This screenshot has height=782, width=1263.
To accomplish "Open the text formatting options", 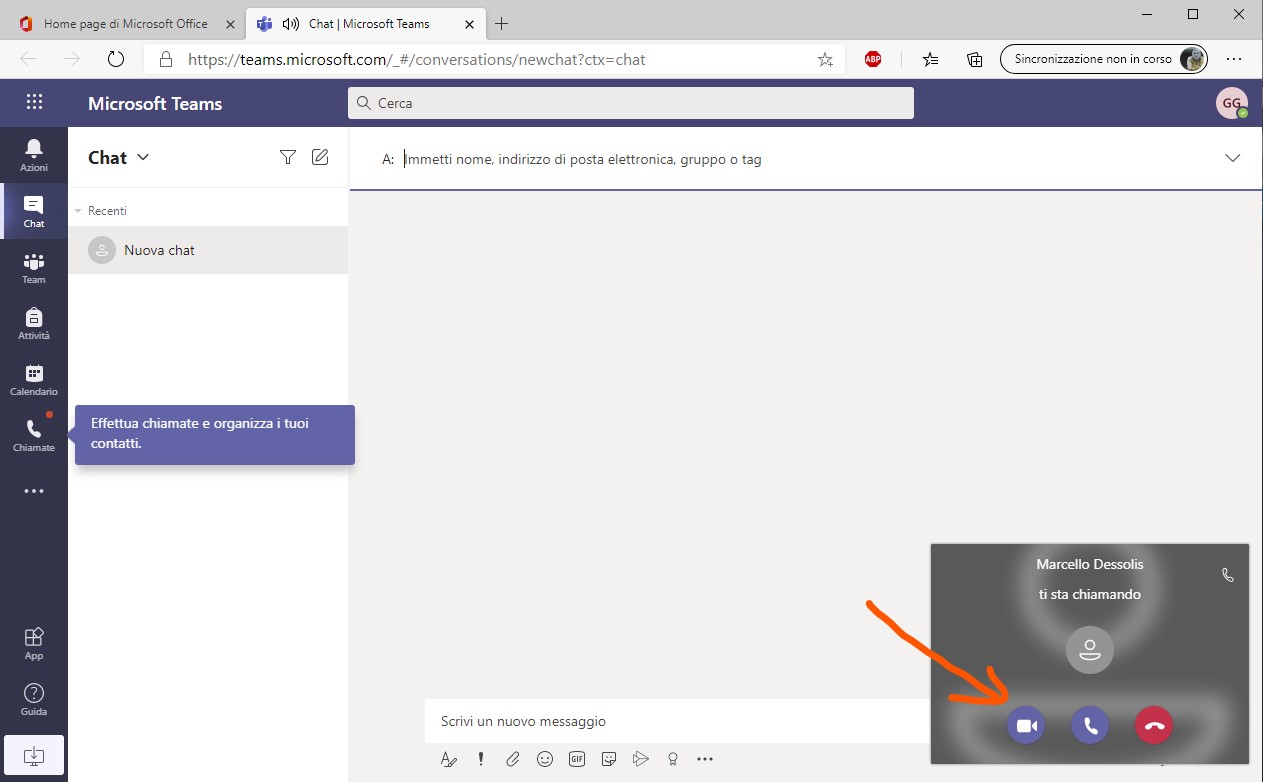I will [x=449, y=759].
